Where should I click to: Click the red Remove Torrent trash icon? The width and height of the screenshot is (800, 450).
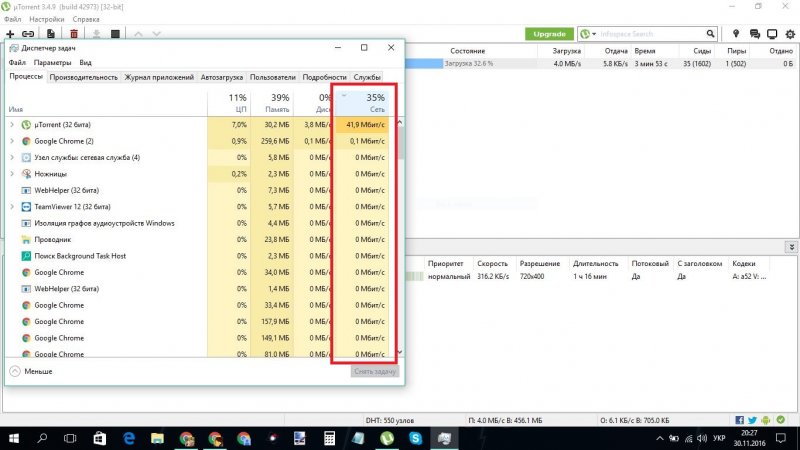coord(73,34)
